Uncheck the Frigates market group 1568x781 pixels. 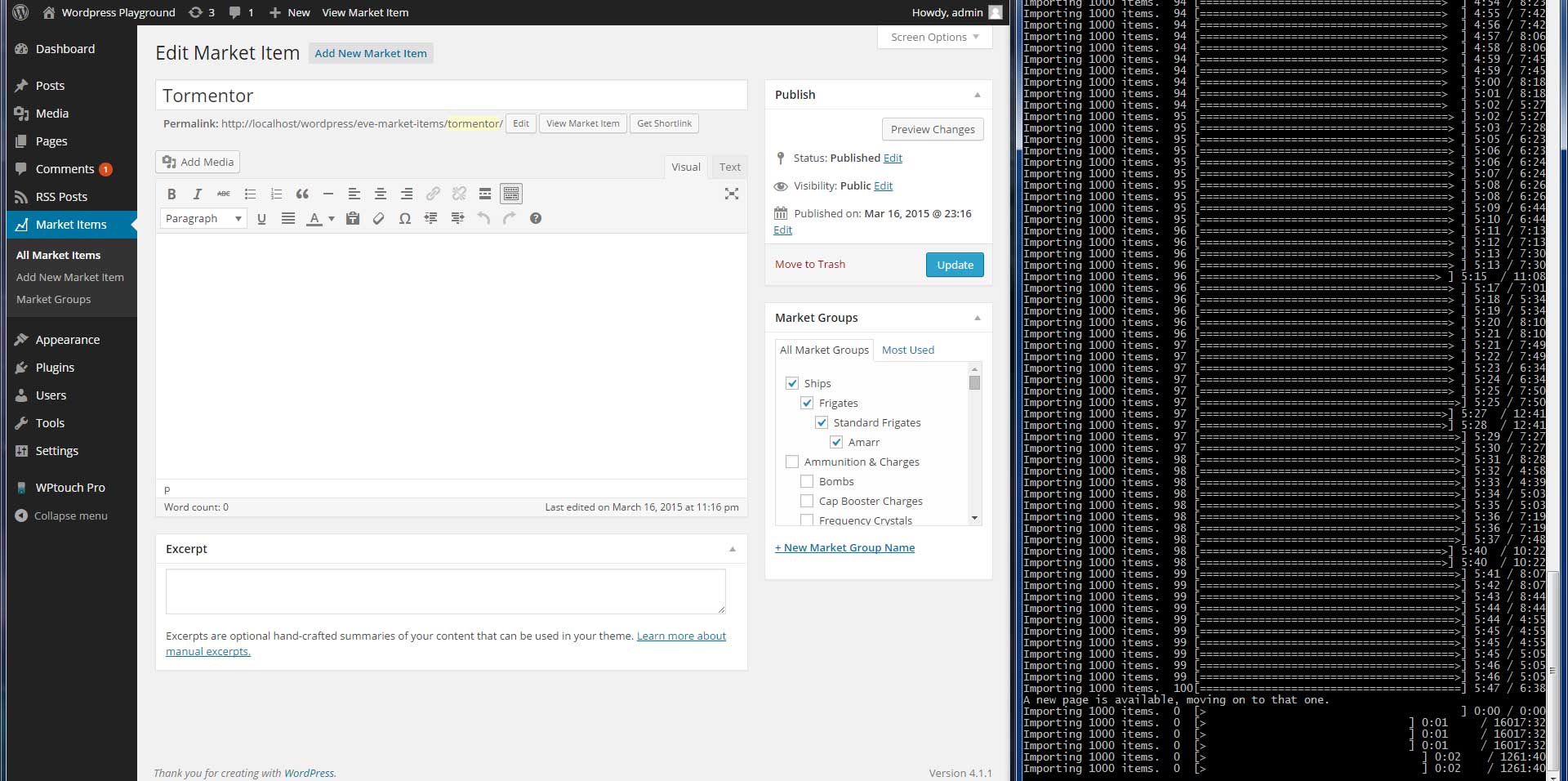point(807,403)
